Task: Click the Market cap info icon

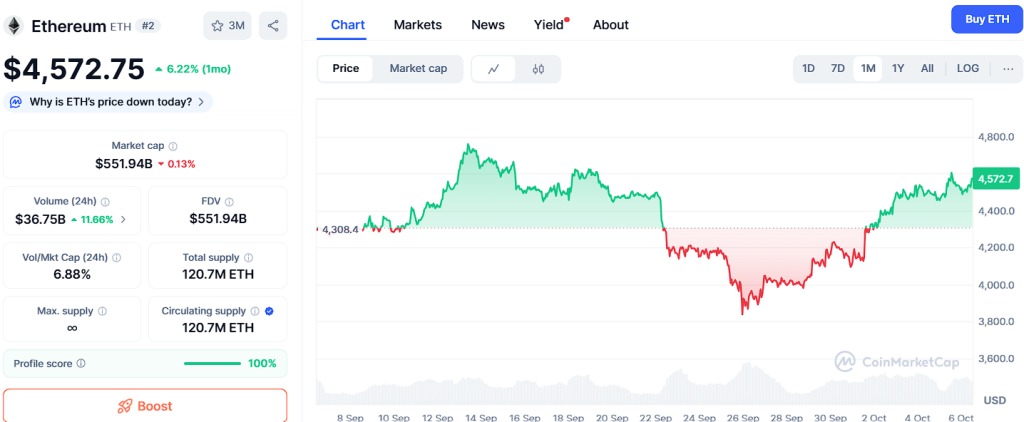Action: [173, 146]
